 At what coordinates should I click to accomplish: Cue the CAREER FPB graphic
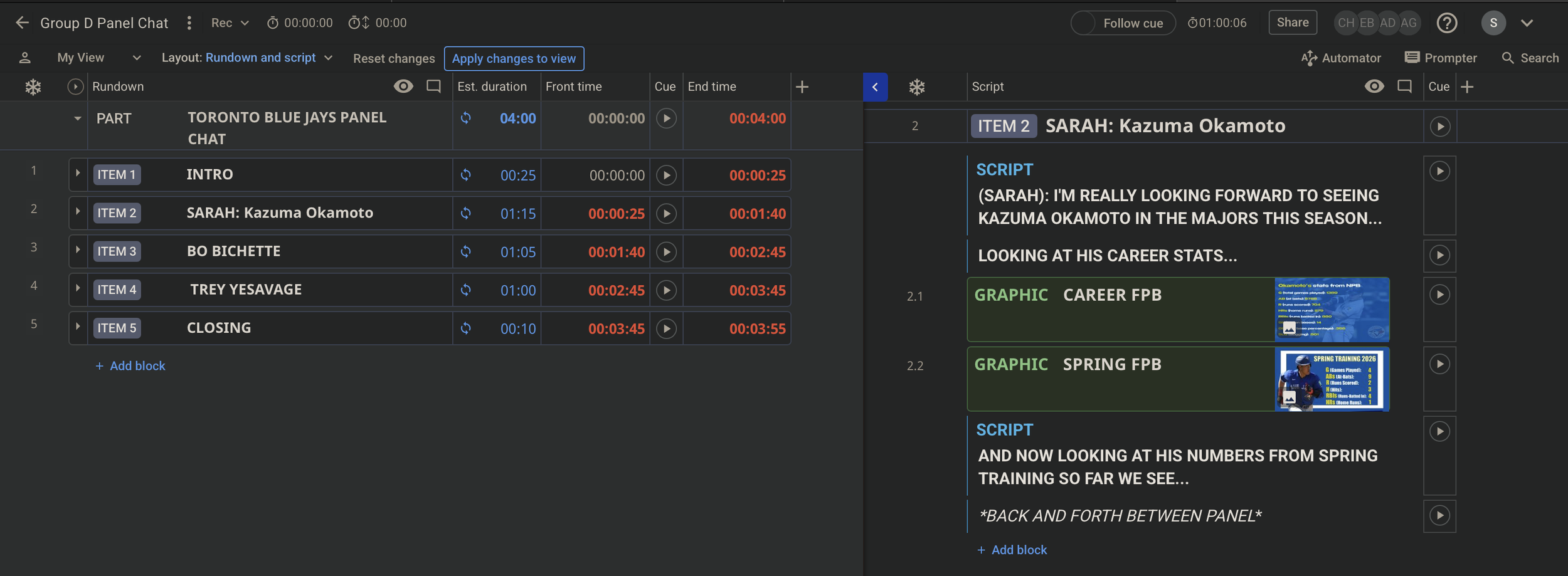coord(1439,295)
